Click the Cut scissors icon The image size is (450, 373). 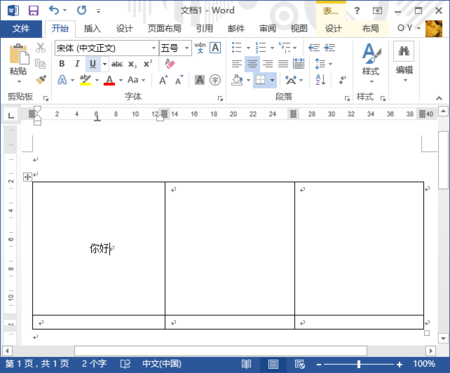pos(40,48)
